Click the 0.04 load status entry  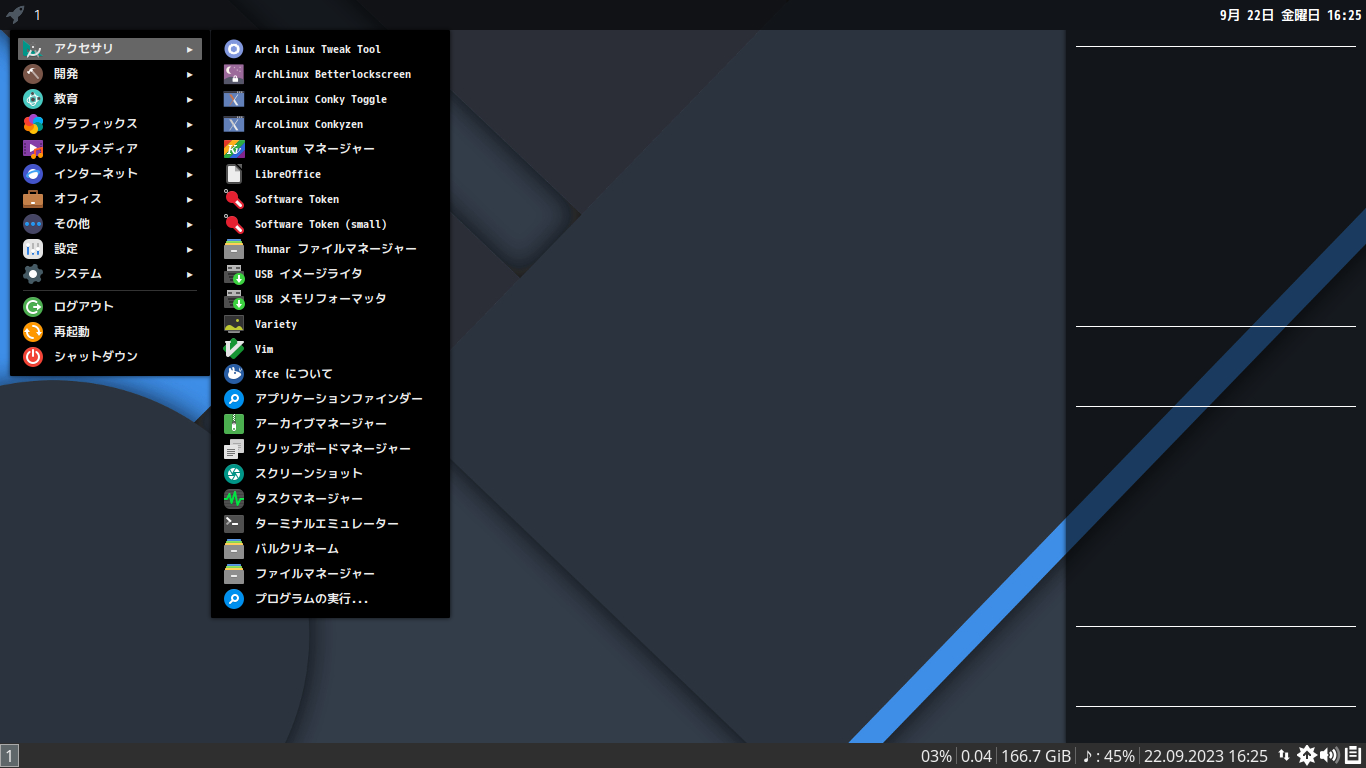976,756
